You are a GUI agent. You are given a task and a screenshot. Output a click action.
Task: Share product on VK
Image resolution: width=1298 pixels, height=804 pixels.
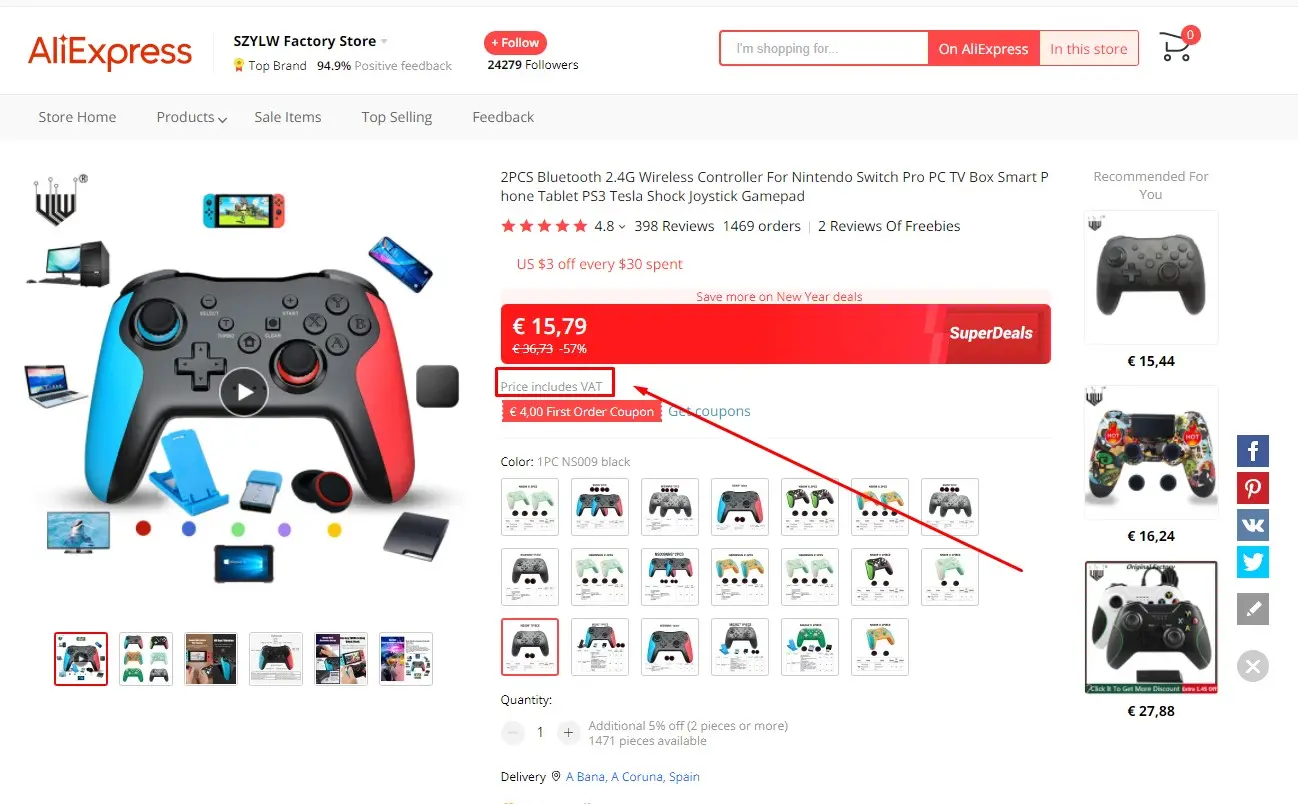click(1253, 525)
